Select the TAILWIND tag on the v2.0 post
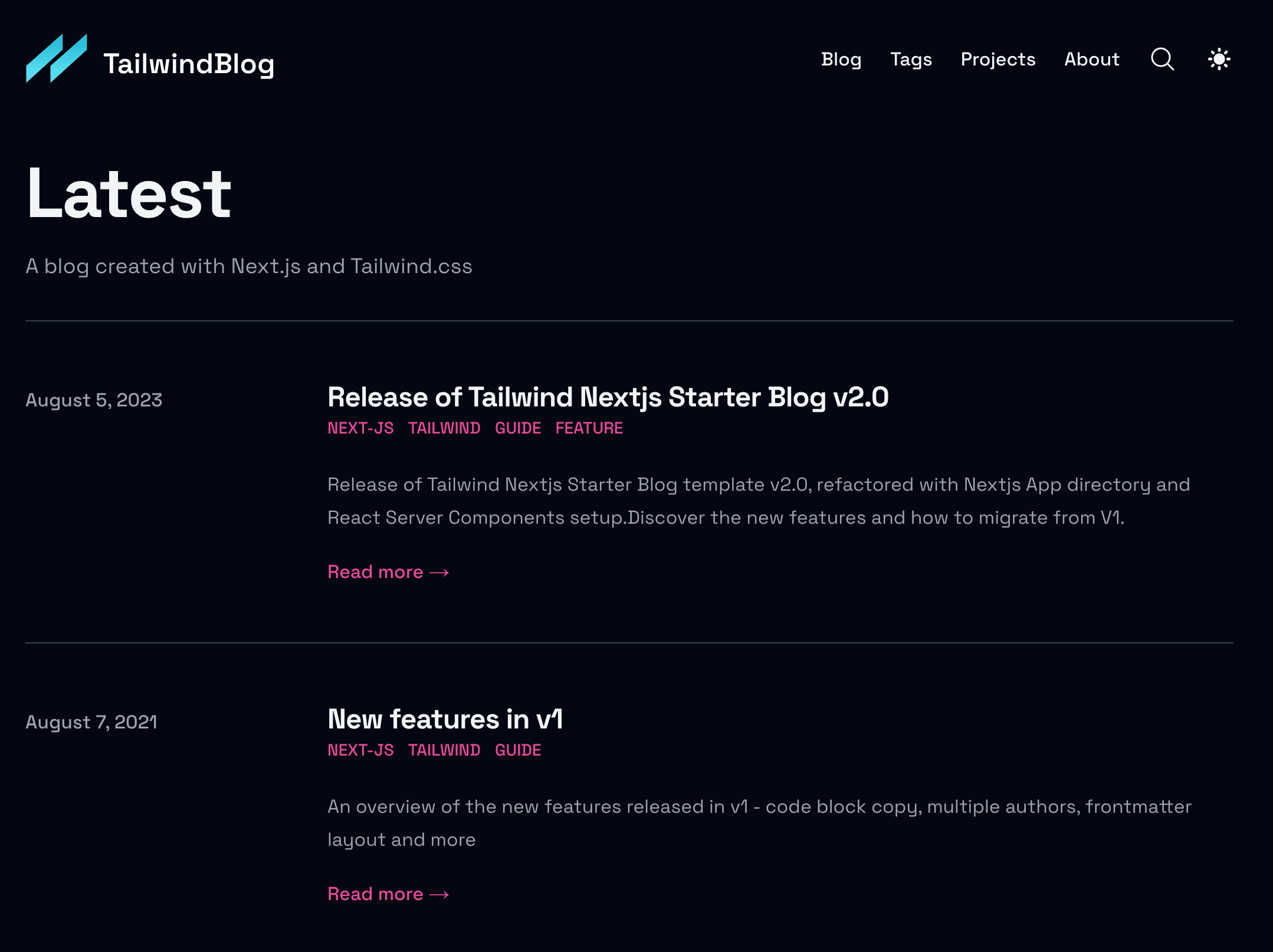This screenshot has width=1273, height=952. click(444, 428)
